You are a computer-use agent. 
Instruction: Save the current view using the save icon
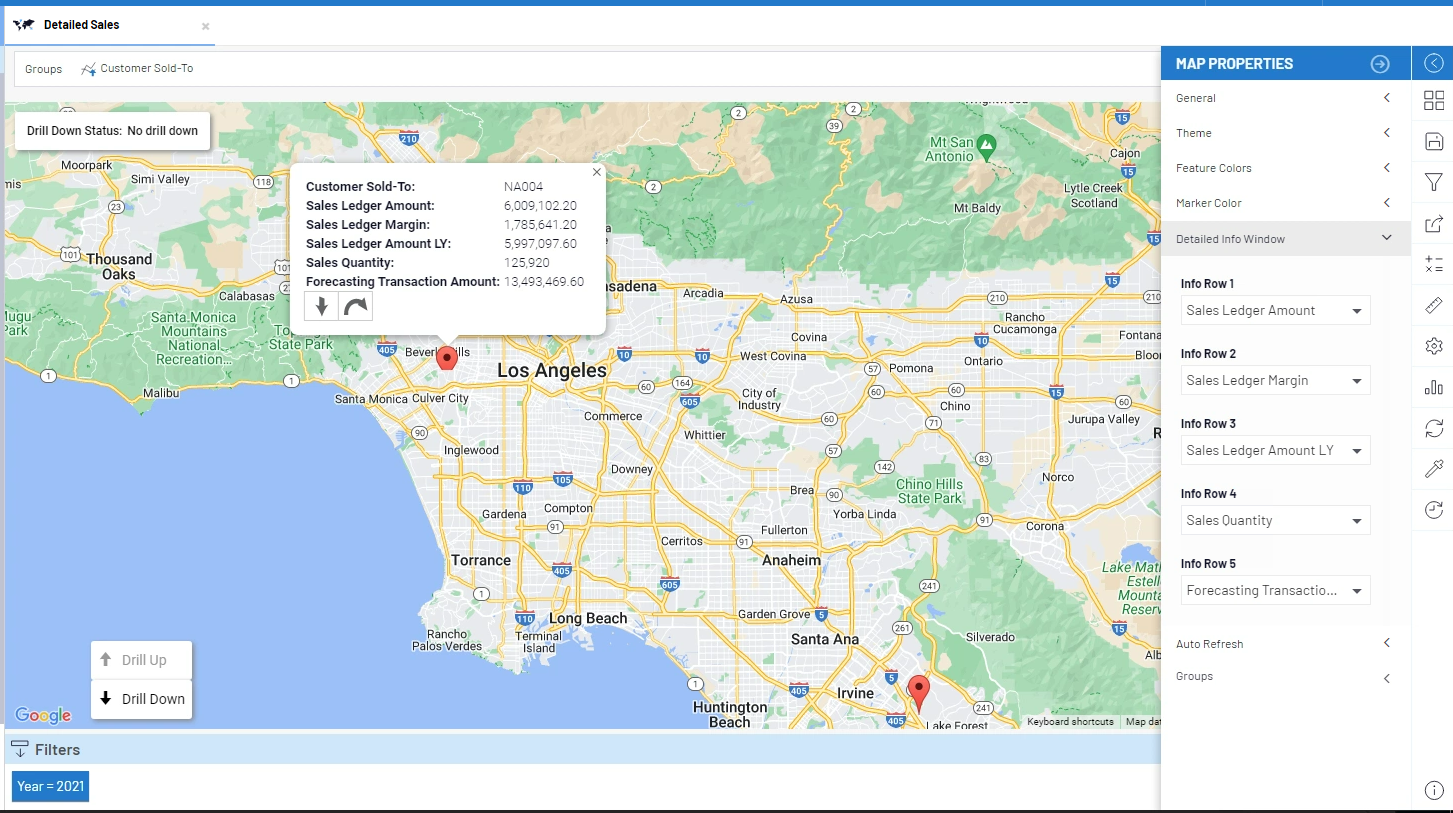point(1434,140)
